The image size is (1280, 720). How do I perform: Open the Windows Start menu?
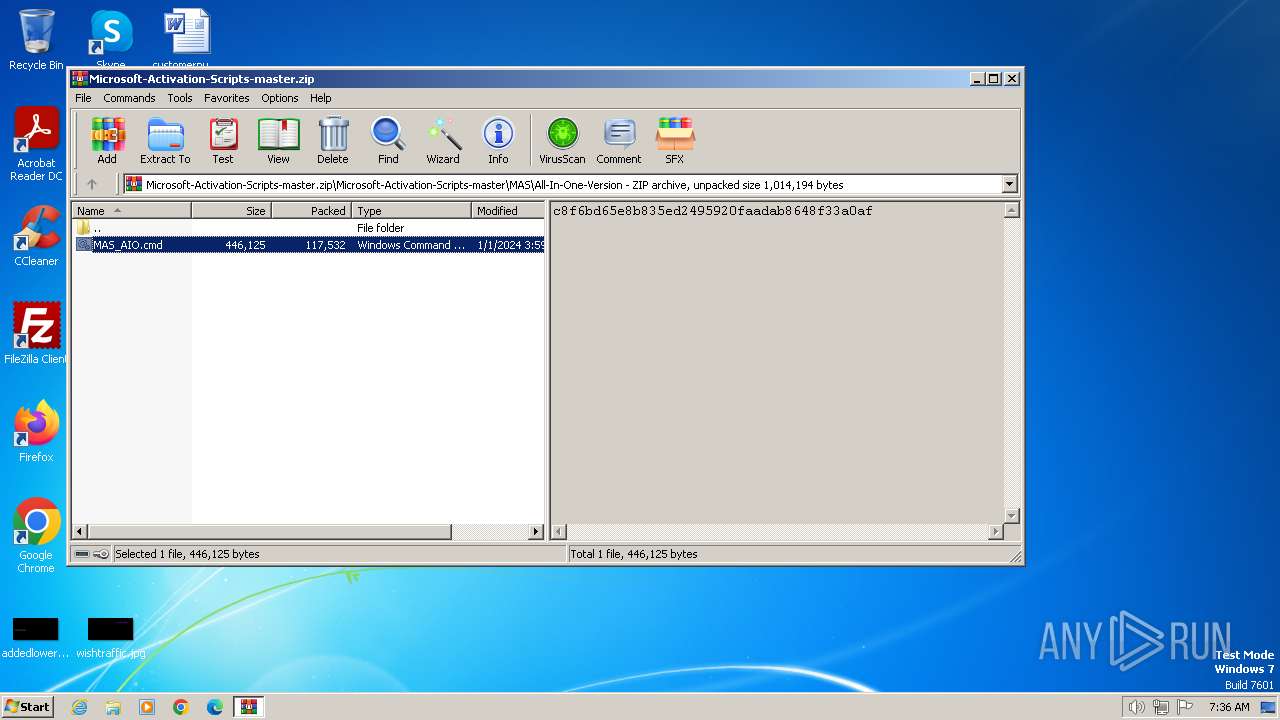pyautogui.click(x=27, y=707)
